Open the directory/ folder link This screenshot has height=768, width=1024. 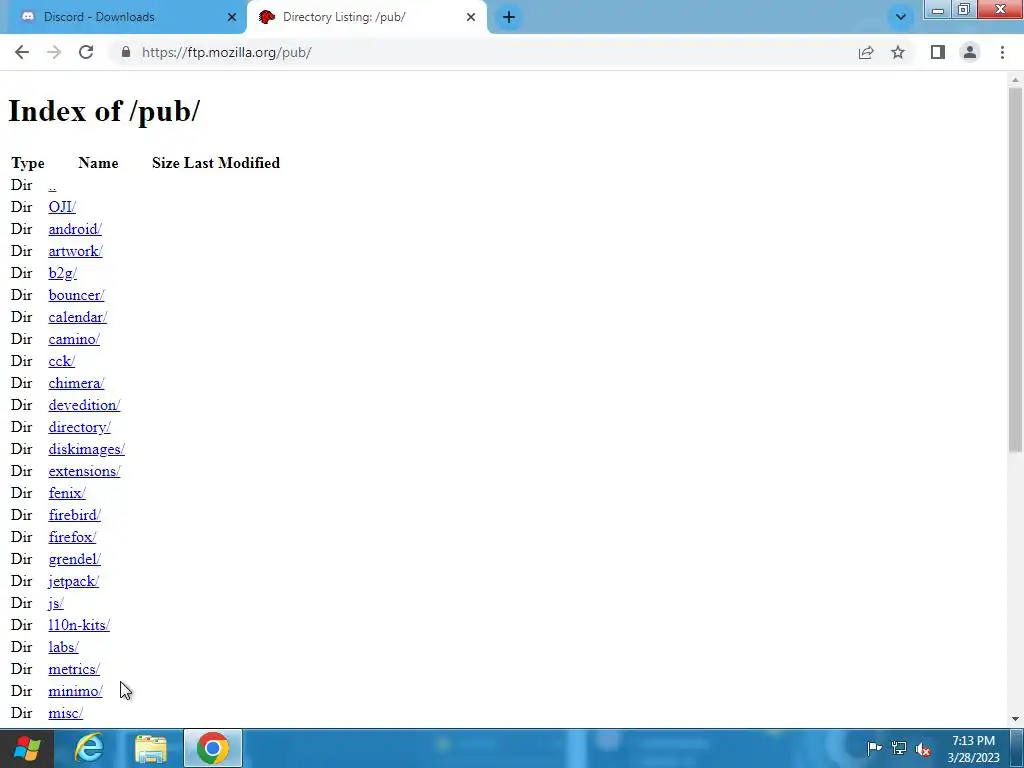point(80,427)
